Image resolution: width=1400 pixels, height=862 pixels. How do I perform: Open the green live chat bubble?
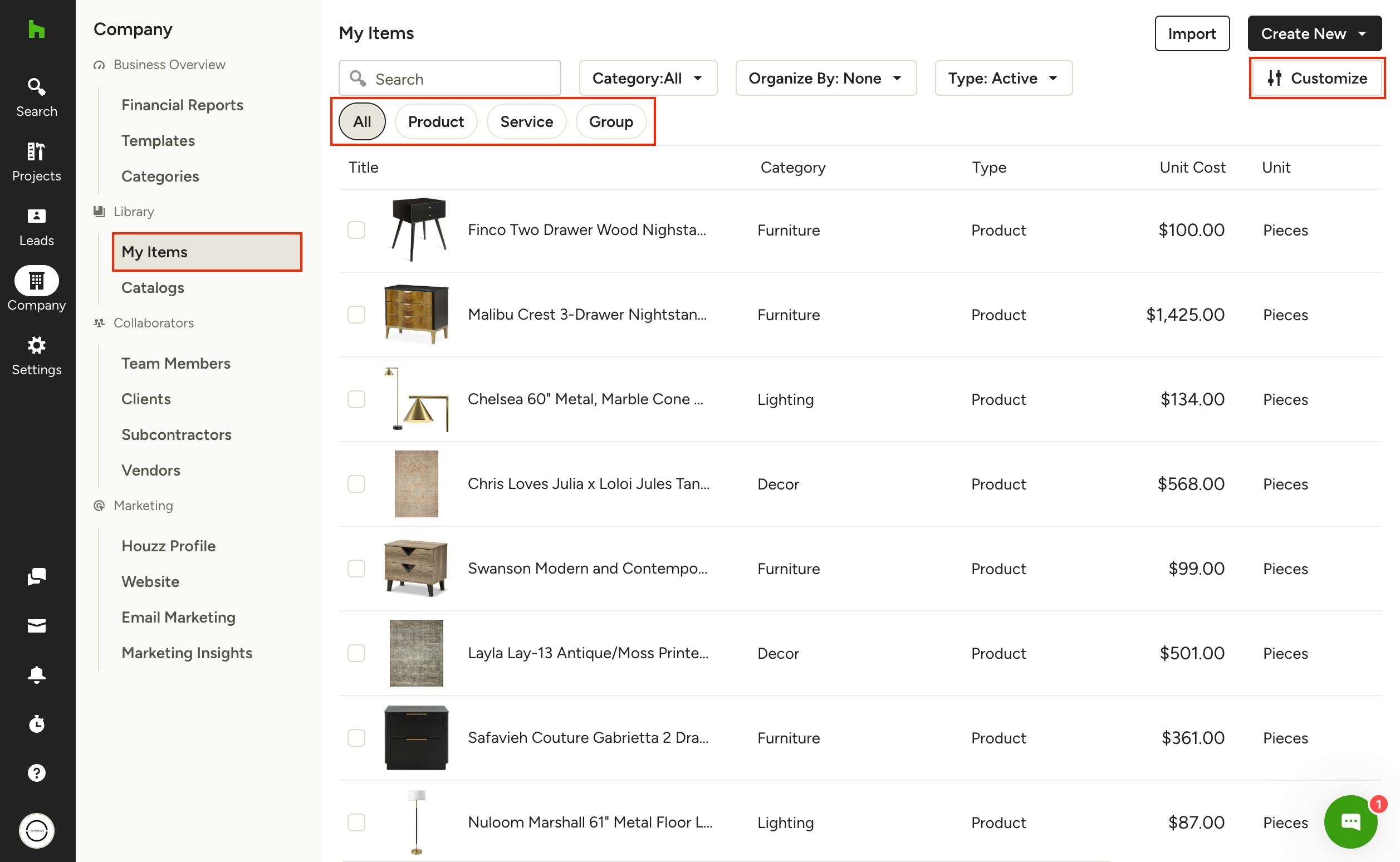1350,821
